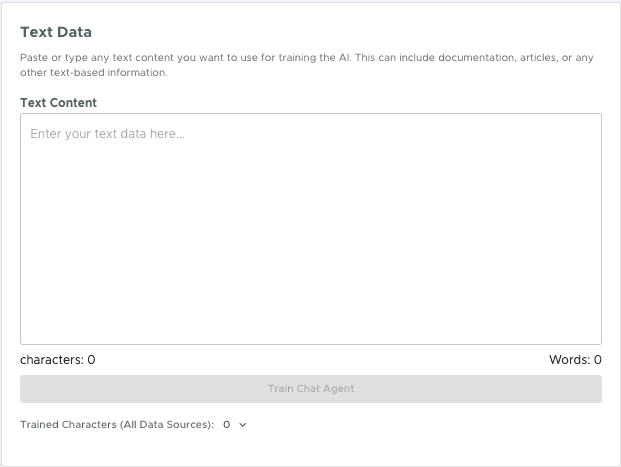Select the Text Data heading

pos(56,33)
